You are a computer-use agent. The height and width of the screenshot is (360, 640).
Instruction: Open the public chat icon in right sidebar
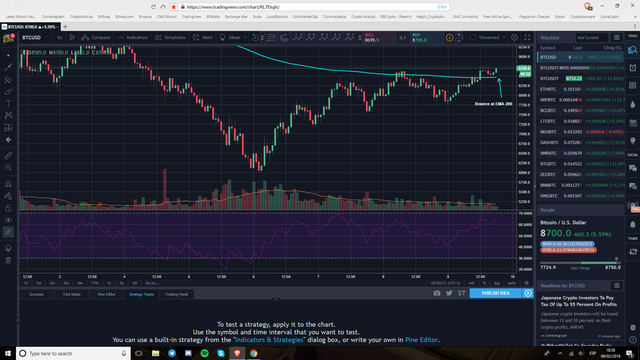click(633, 168)
